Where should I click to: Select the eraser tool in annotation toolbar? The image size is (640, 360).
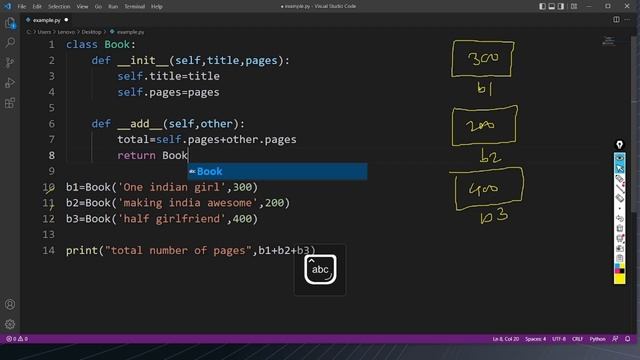[620, 198]
